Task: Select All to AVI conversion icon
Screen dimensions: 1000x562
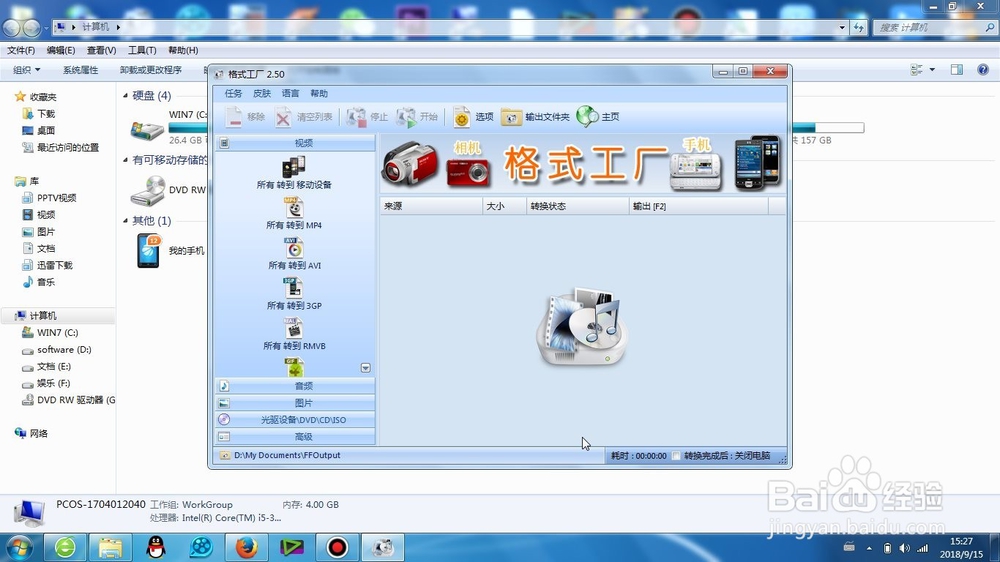Action: click(294, 248)
